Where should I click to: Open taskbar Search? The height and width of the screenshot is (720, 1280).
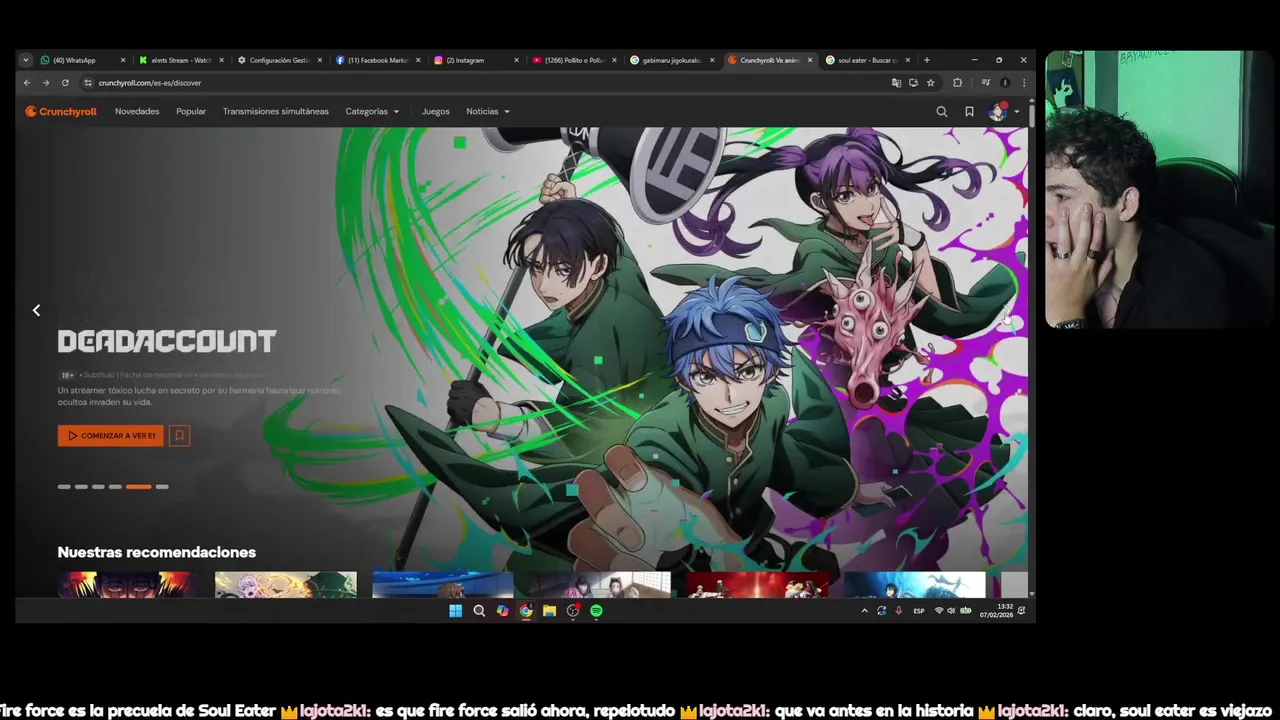pos(479,611)
